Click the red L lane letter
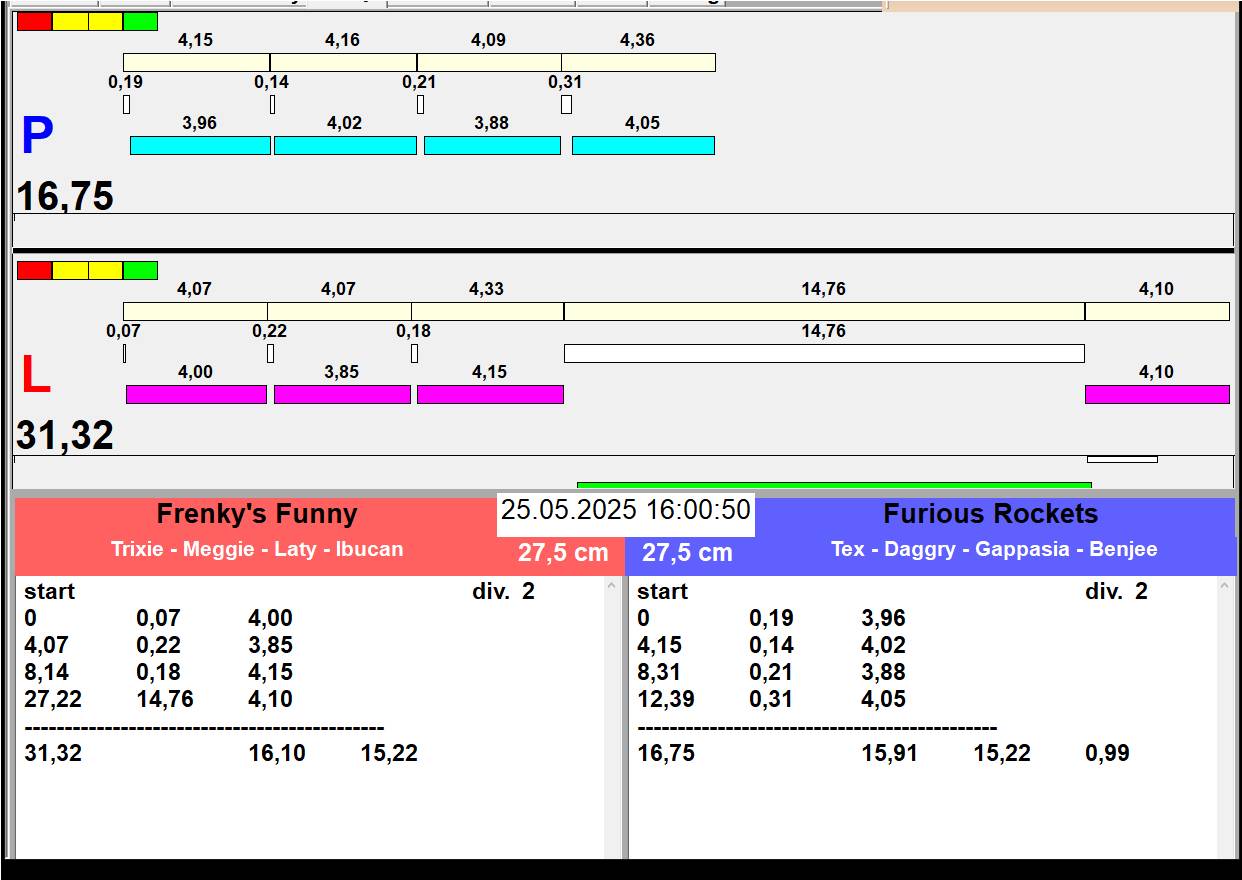 pos(35,376)
